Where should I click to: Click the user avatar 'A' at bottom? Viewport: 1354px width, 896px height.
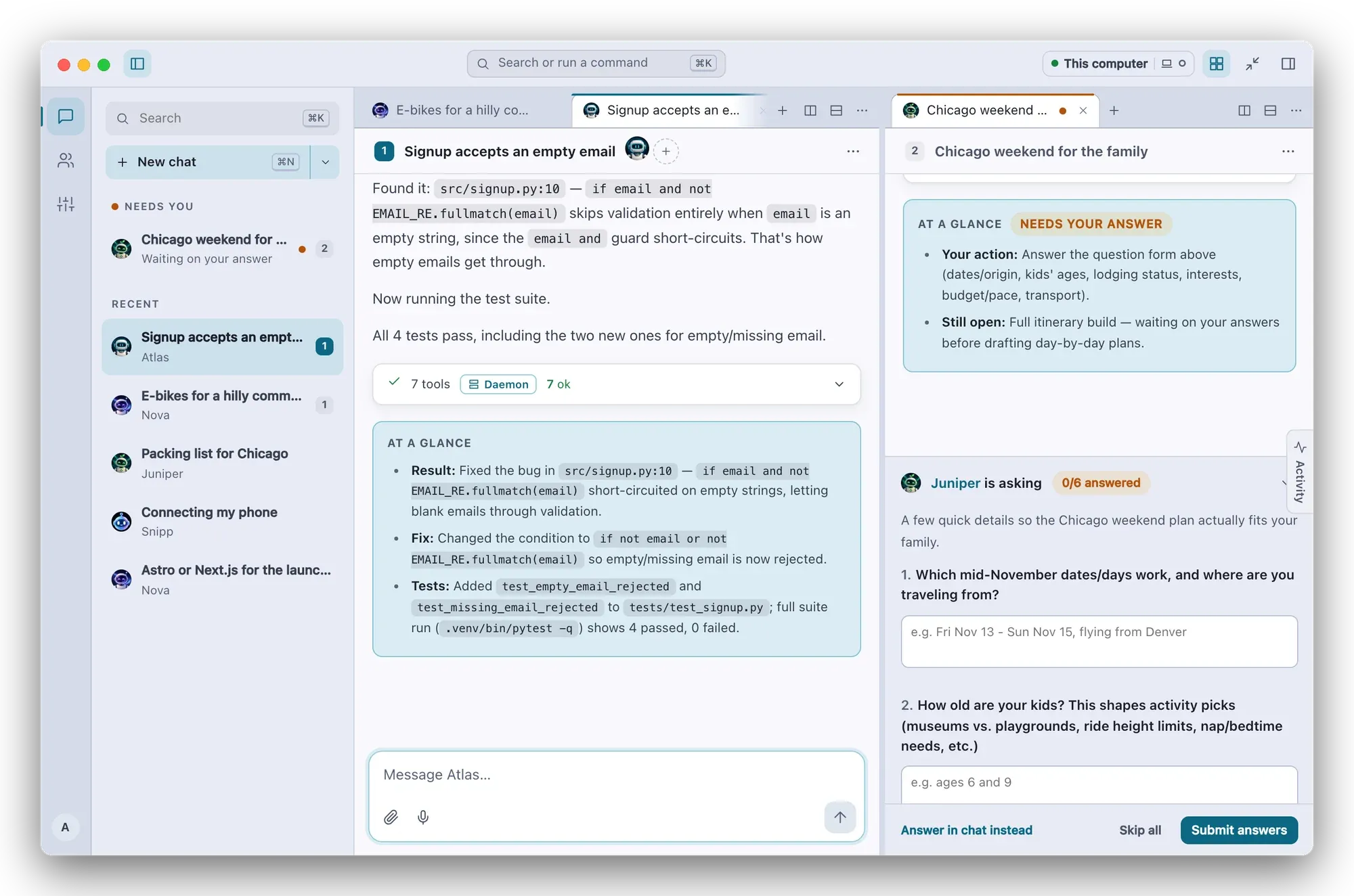point(65,827)
